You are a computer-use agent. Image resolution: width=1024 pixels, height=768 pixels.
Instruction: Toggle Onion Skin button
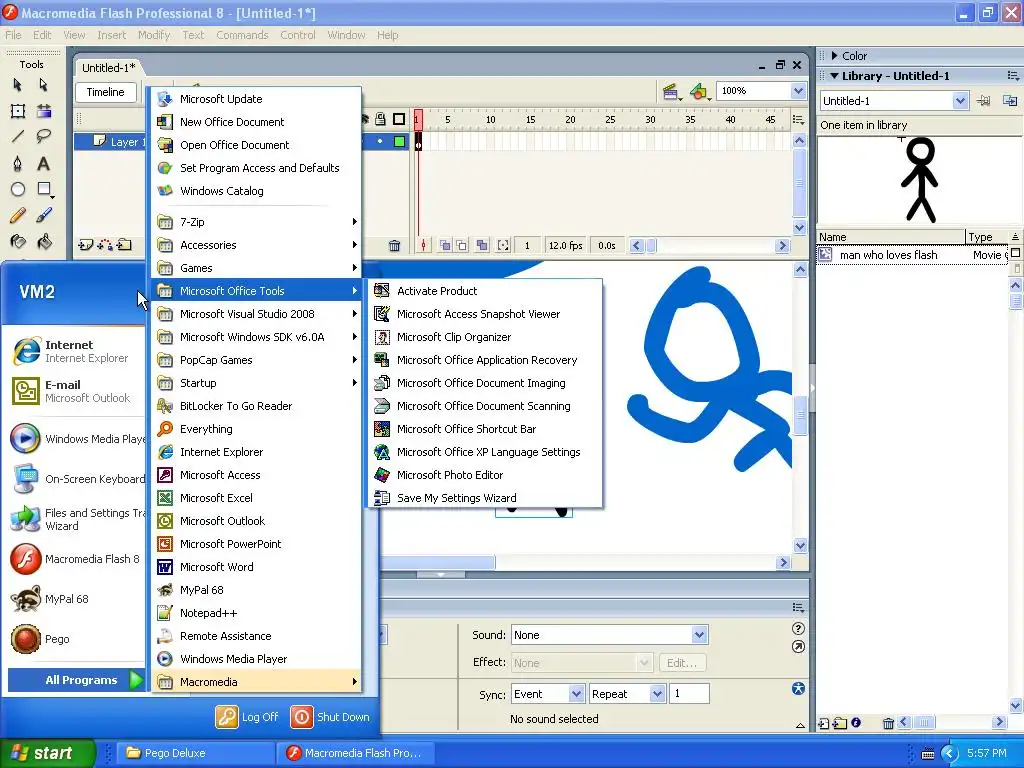coord(445,246)
